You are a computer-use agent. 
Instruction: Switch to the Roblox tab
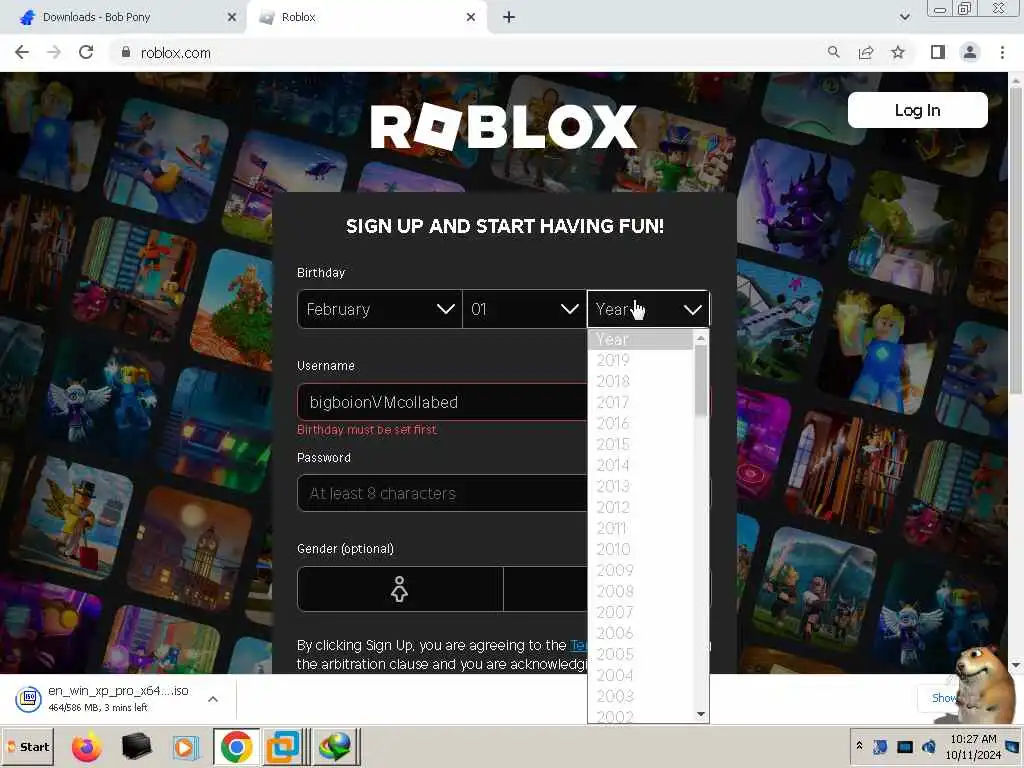point(366,17)
